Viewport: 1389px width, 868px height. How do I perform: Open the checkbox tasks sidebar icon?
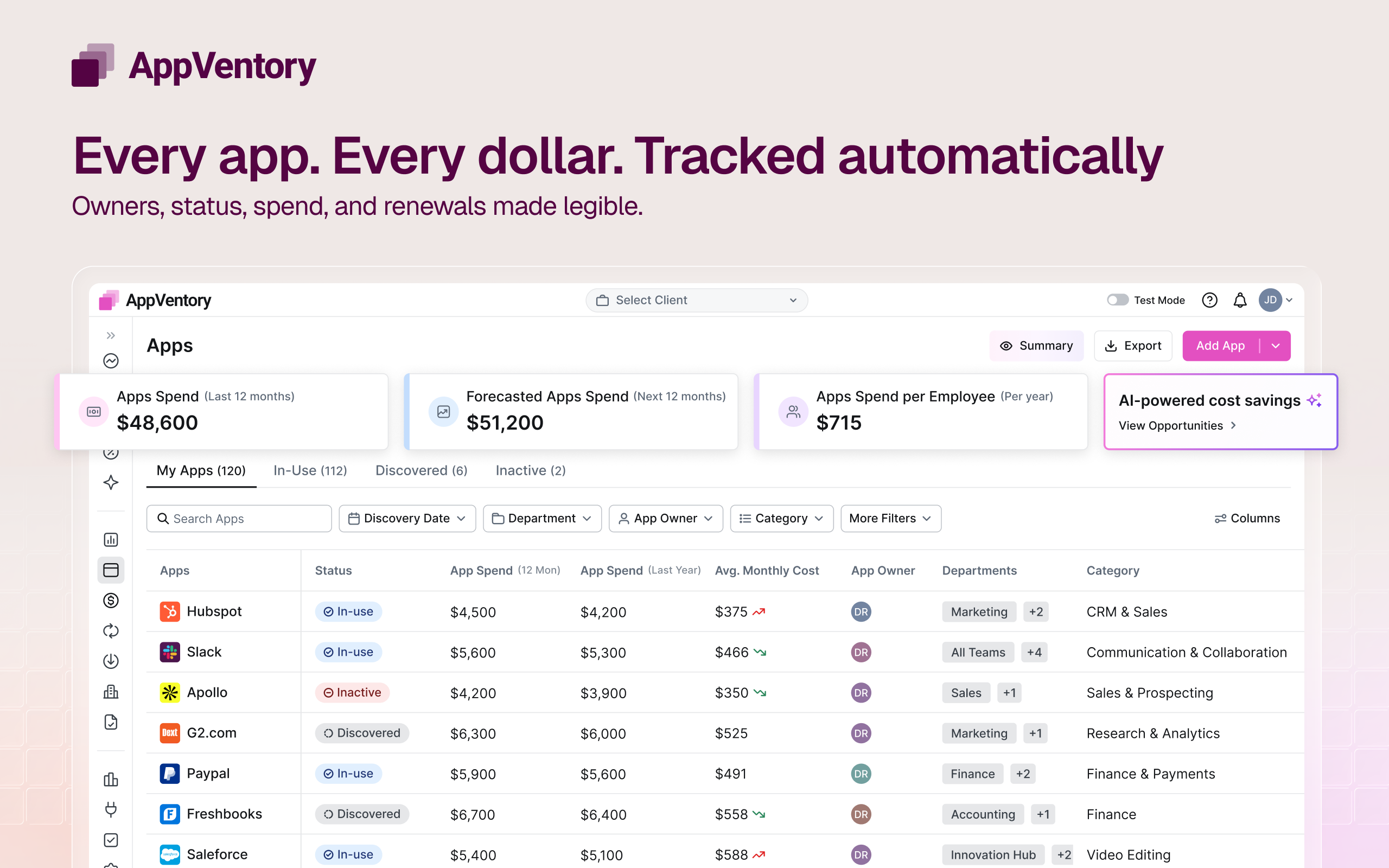click(111, 840)
